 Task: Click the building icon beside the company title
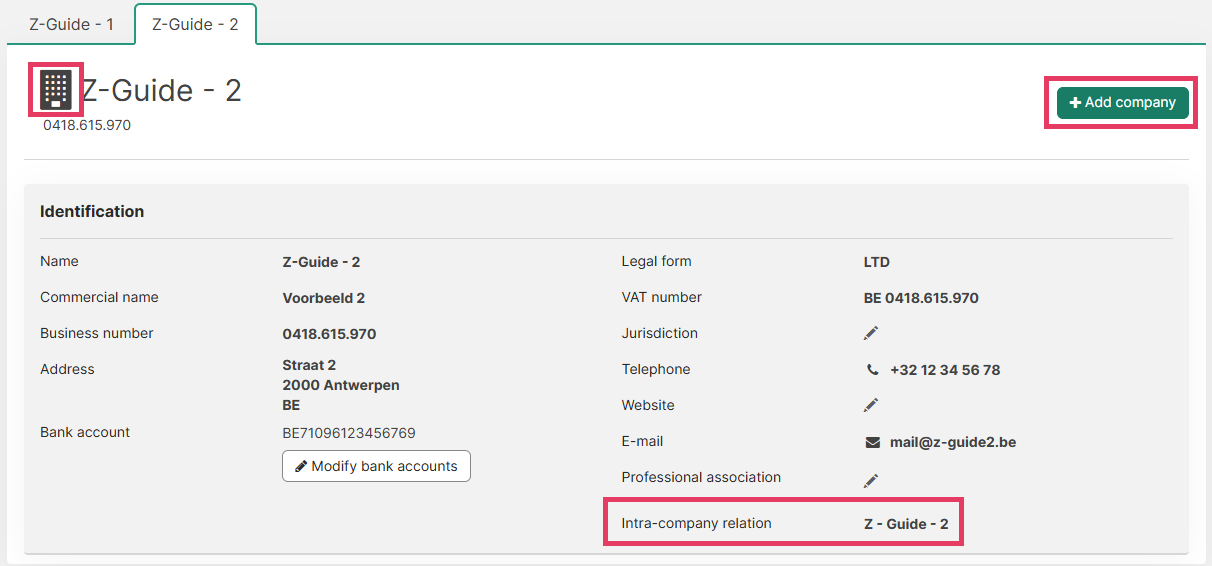pyautogui.click(x=56, y=90)
